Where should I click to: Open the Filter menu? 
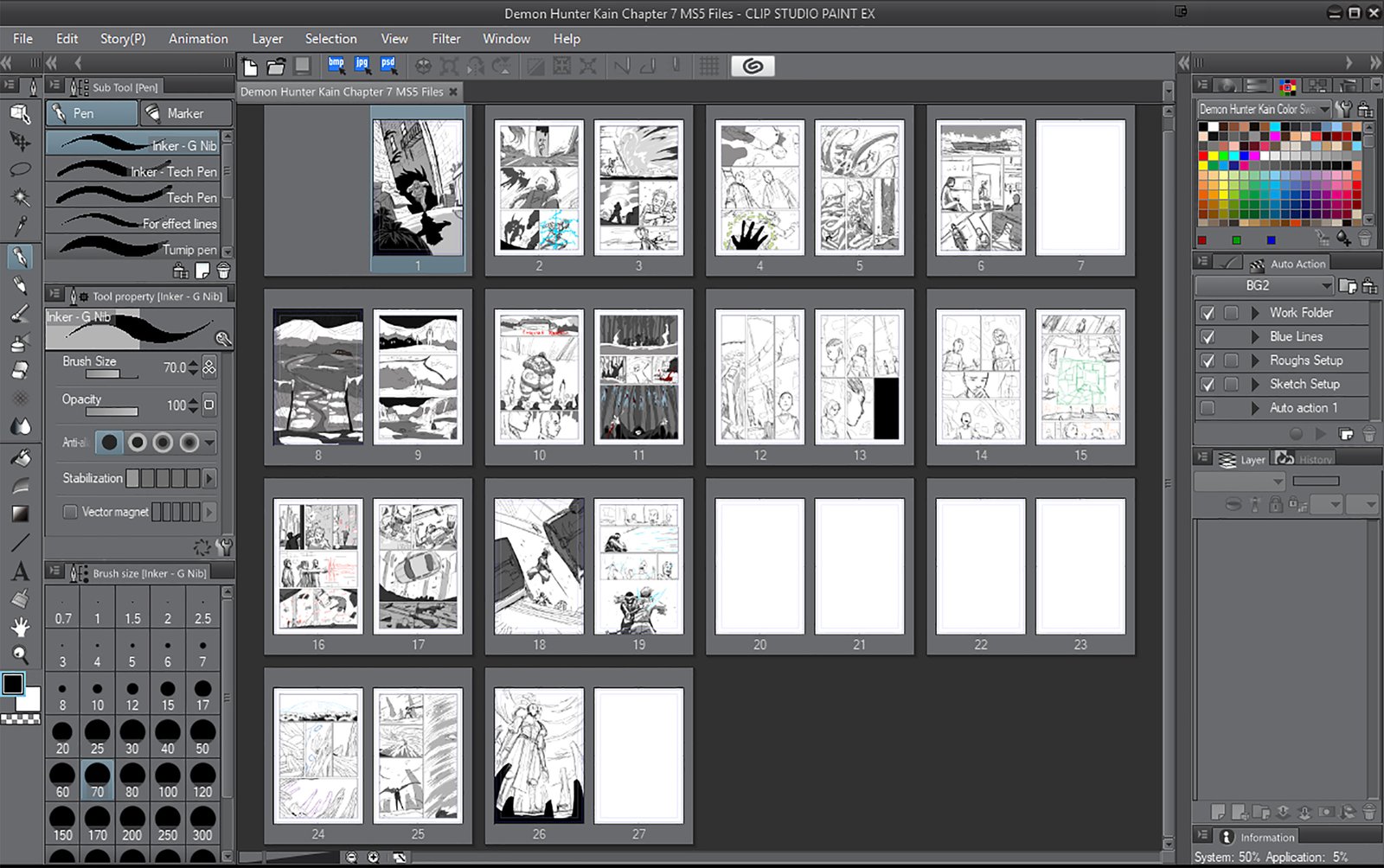click(445, 39)
